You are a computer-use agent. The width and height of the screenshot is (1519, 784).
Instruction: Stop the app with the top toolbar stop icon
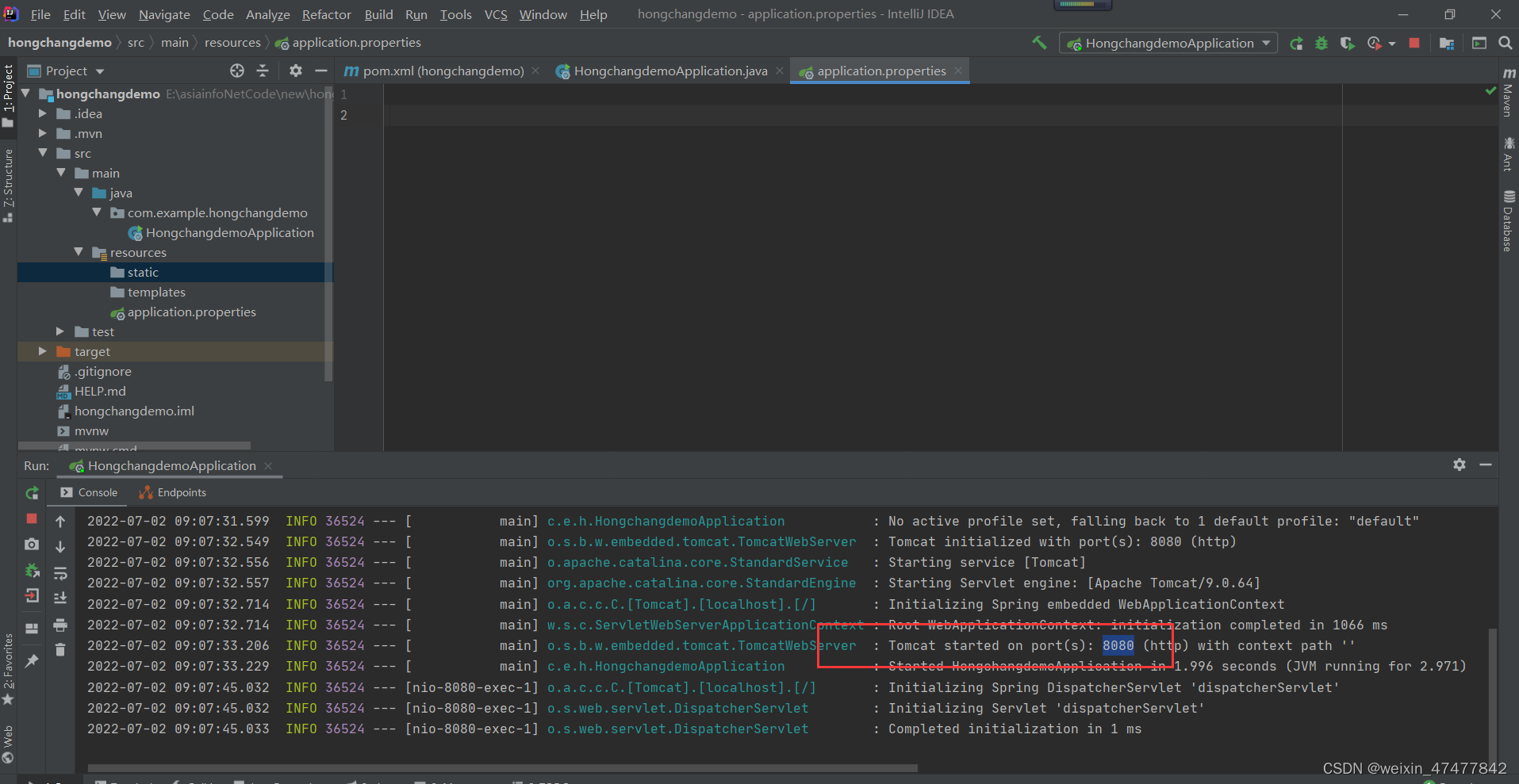[1414, 44]
